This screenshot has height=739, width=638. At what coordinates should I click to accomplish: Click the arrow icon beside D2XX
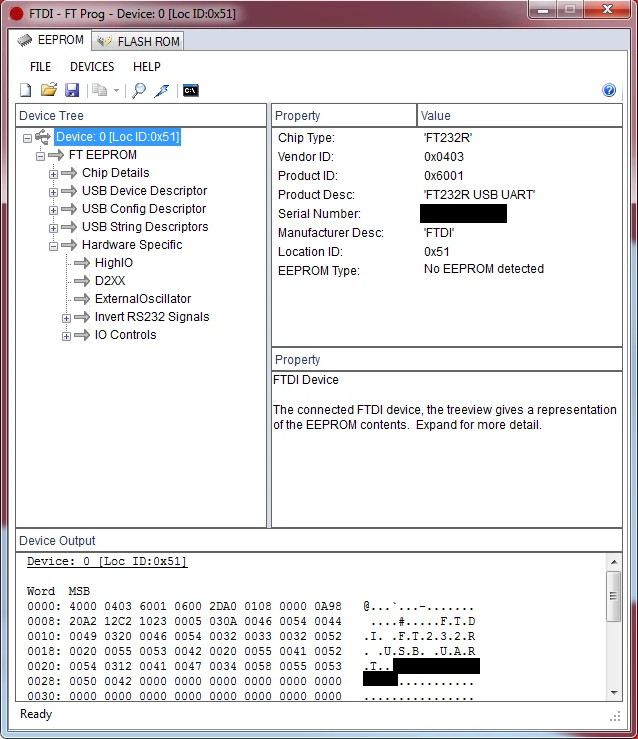(x=82, y=281)
